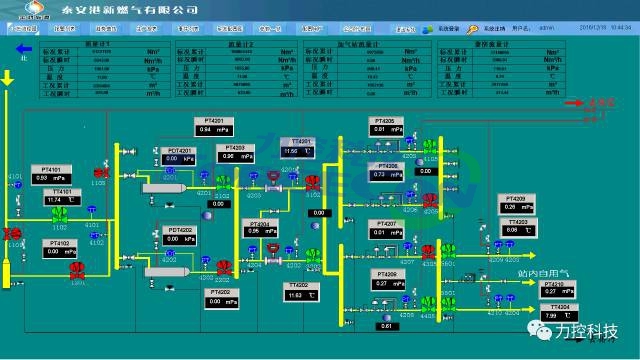Open the highlighted process overview tab
Screen dimensions: 640x360
[x=23, y=29]
